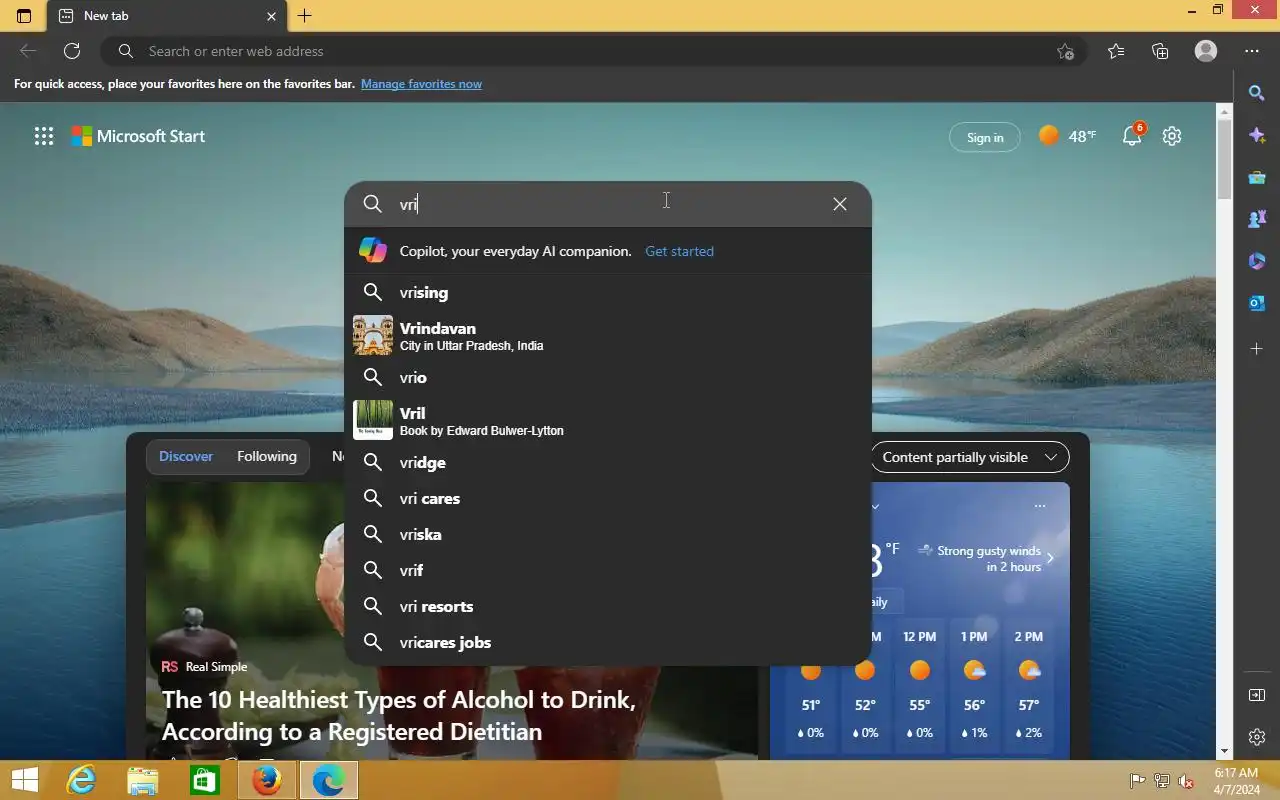Screen dimensions: 1280x800
Task: Choose the "vriska" suggestion
Action: tap(608, 534)
